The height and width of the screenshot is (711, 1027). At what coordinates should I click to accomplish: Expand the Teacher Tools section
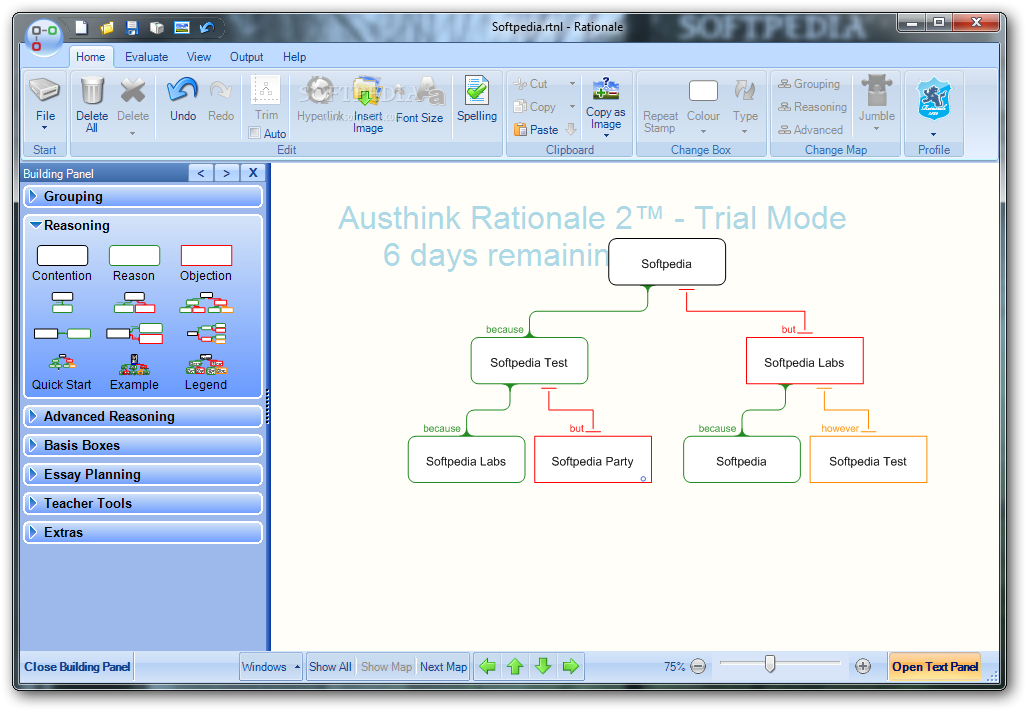point(143,503)
